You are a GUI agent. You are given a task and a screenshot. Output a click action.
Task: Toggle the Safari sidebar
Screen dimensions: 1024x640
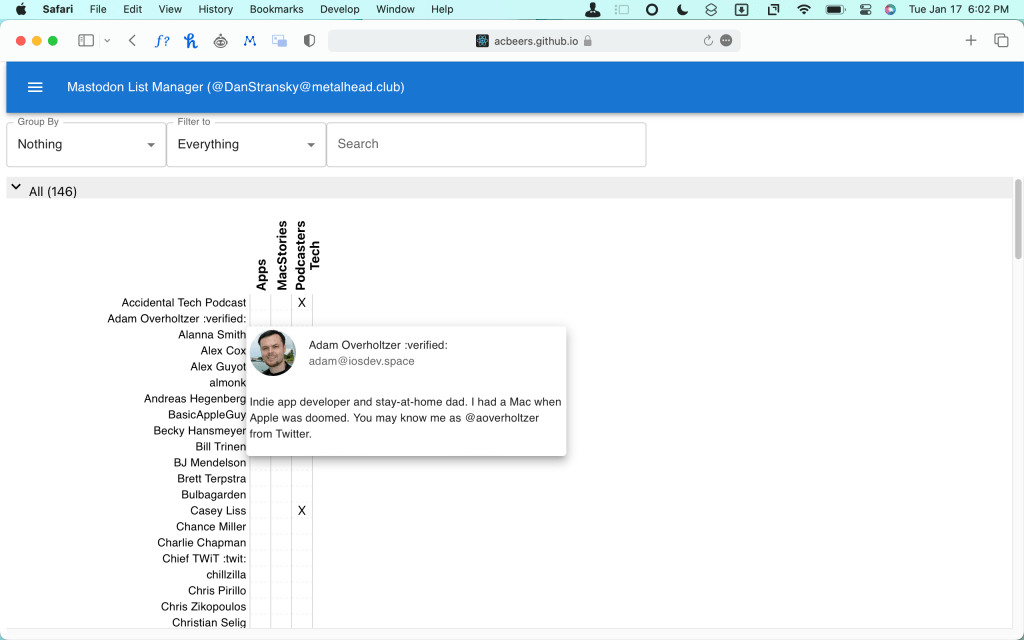coord(83,40)
